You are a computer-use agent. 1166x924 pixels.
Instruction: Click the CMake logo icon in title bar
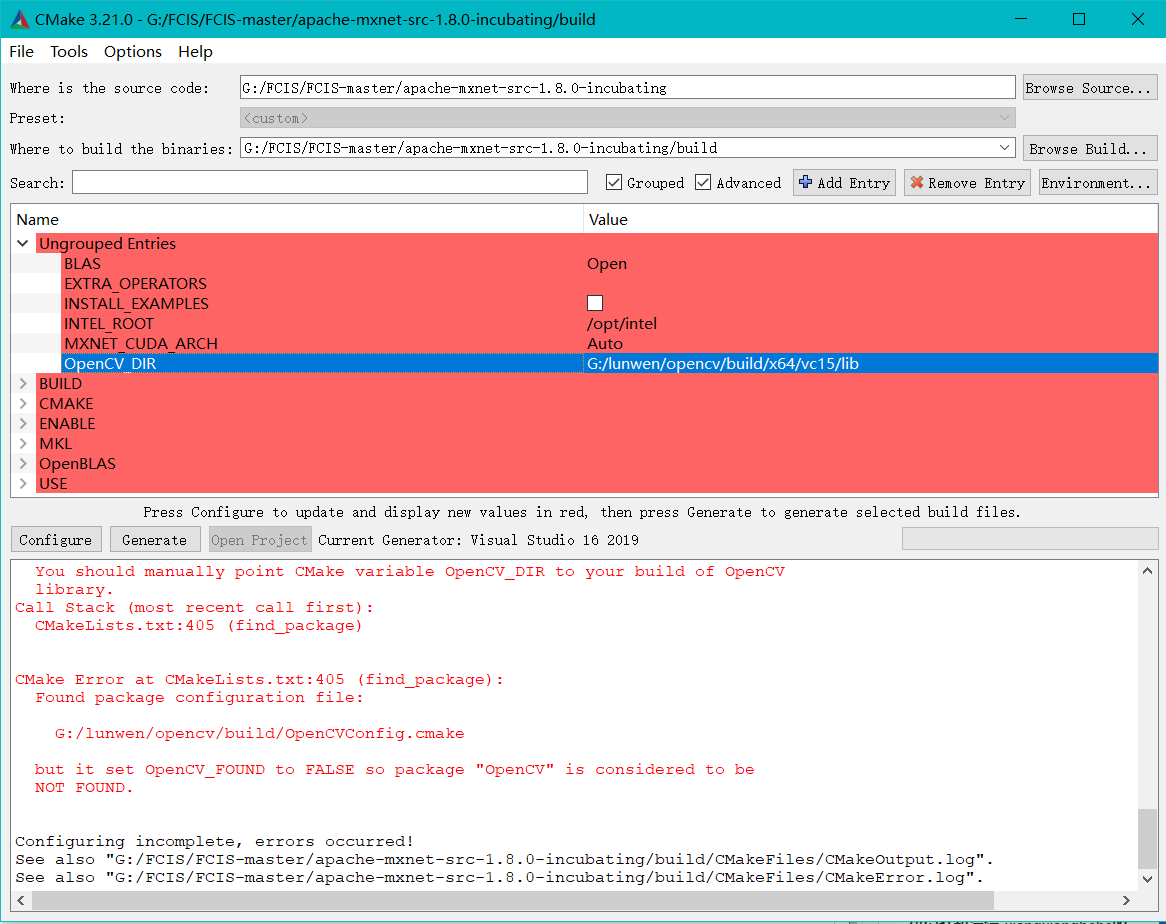tap(20, 19)
